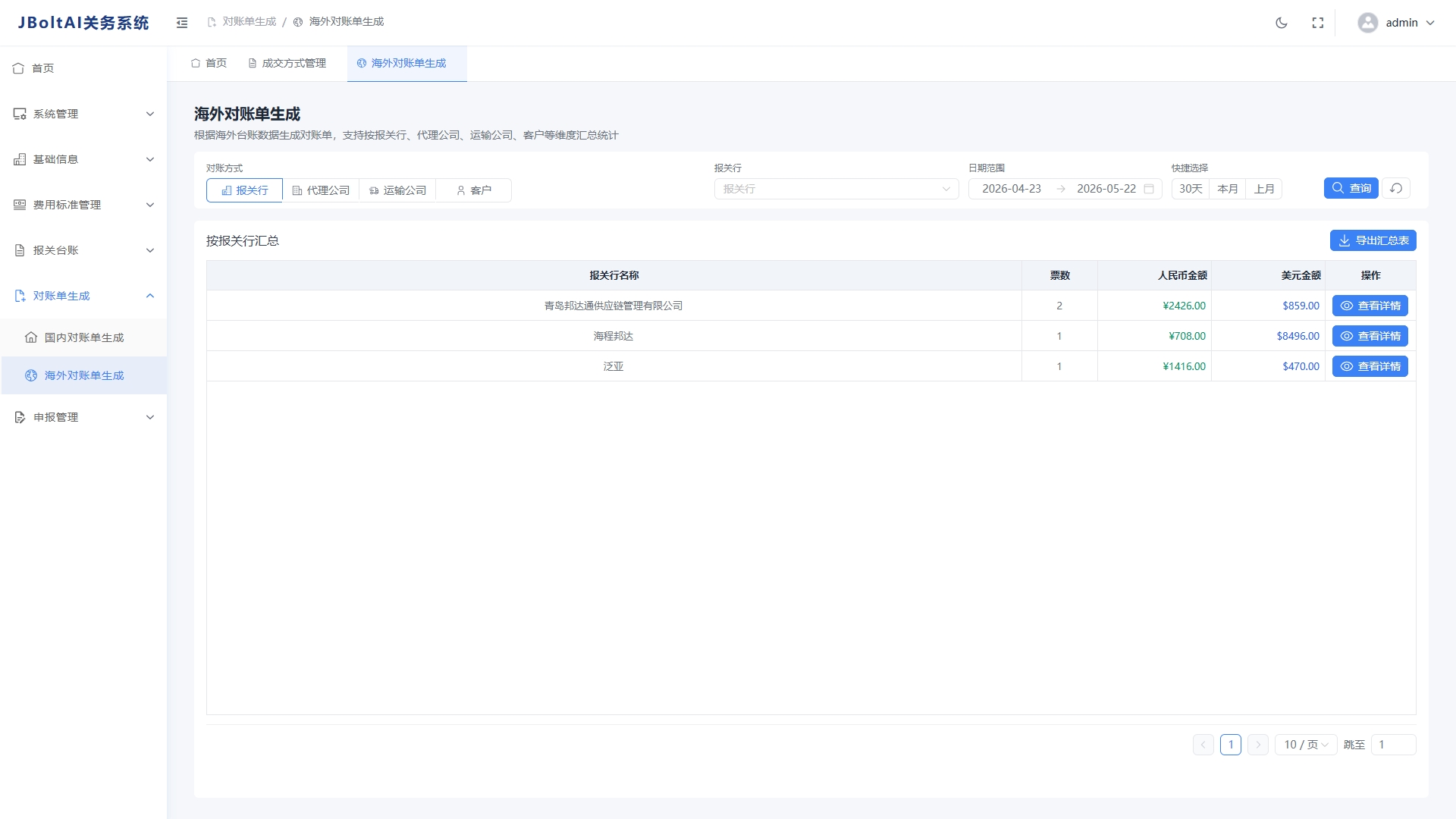Click the reset refresh icon button
The height and width of the screenshot is (819, 1456).
(x=1396, y=188)
